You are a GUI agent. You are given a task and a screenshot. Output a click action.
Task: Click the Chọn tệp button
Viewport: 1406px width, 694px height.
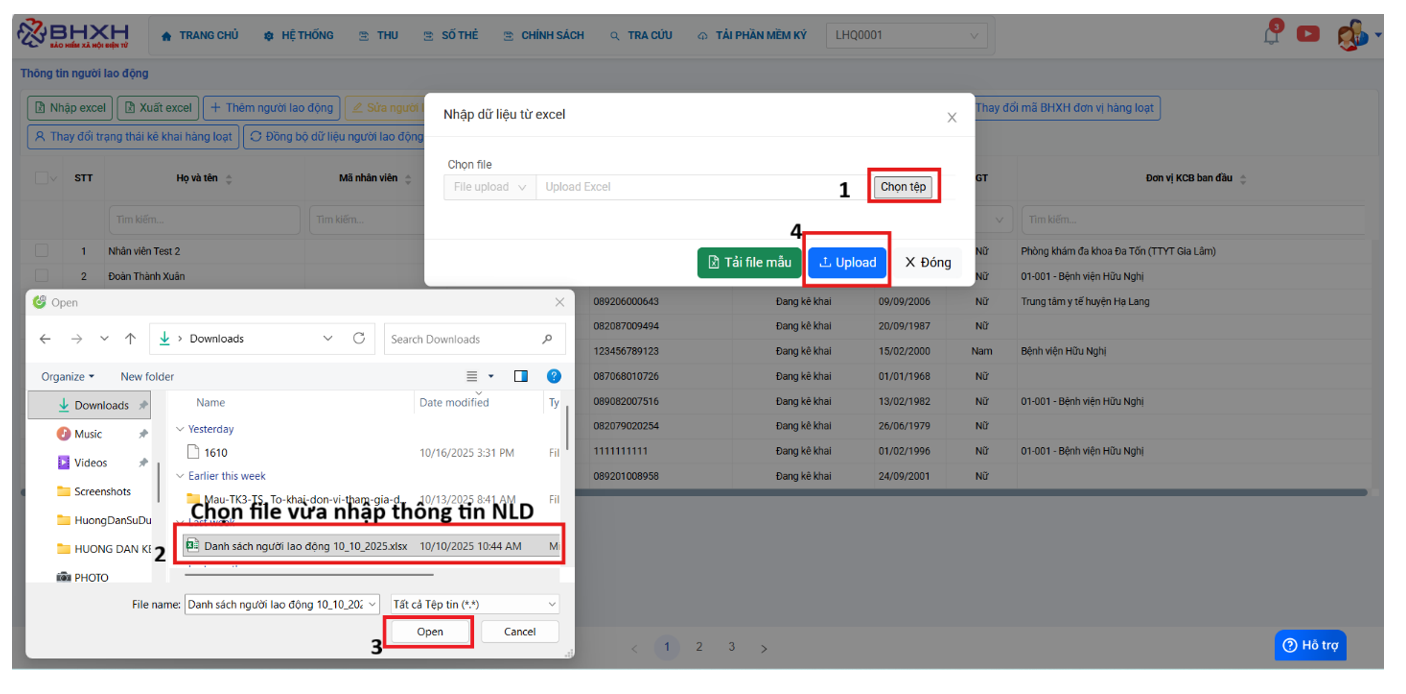coord(903,187)
